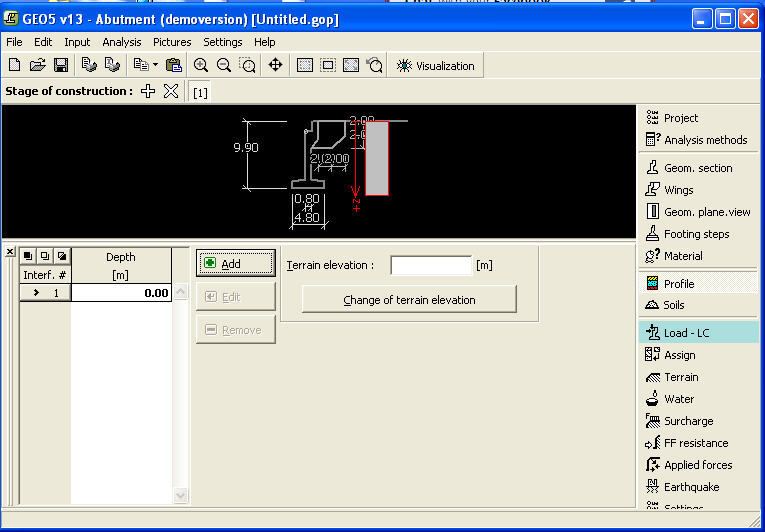The width and height of the screenshot is (765, 532).
Task: Open the Edit menu
Action: 43,42
